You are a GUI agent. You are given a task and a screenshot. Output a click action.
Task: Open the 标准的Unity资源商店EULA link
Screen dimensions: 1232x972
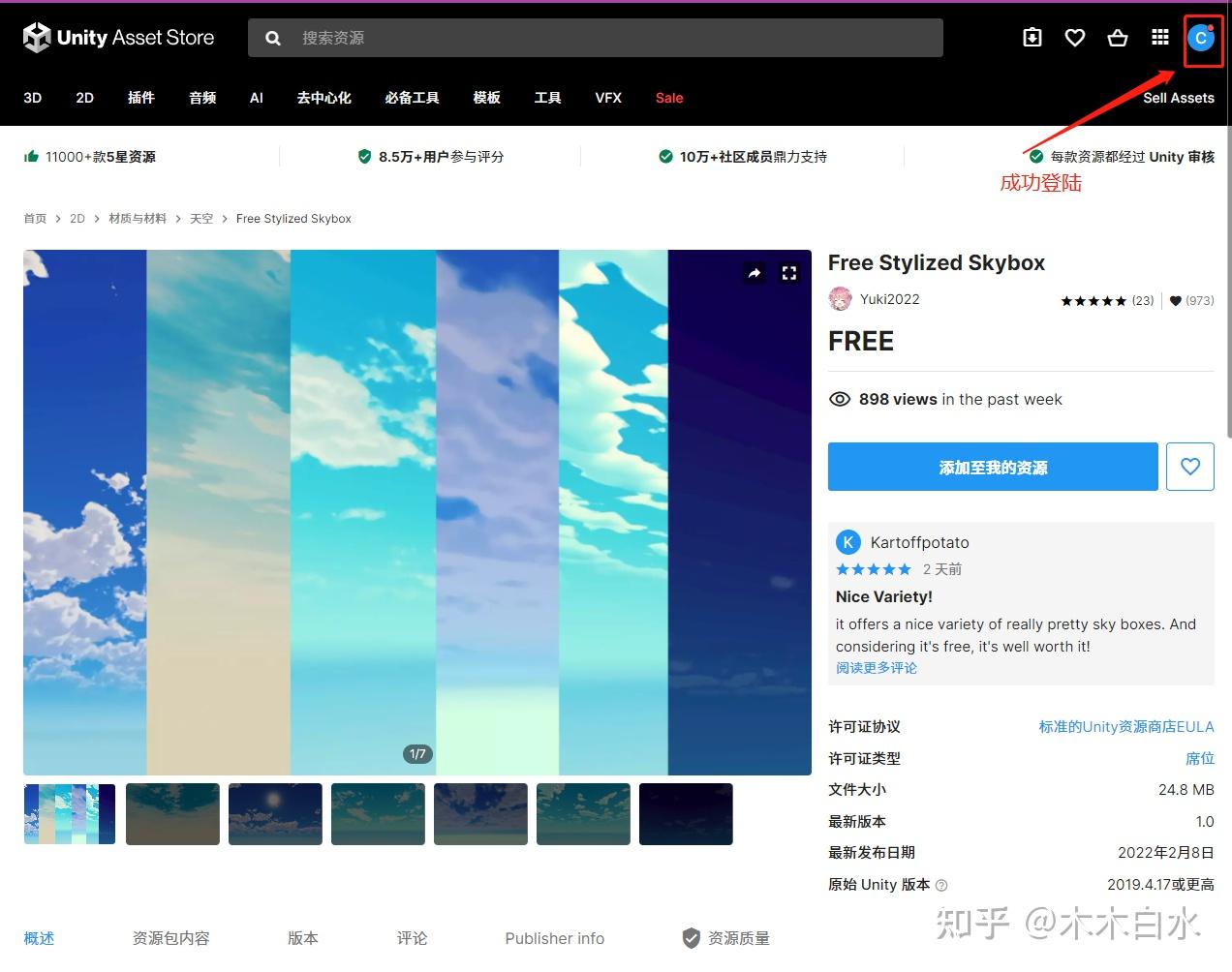1125,726
